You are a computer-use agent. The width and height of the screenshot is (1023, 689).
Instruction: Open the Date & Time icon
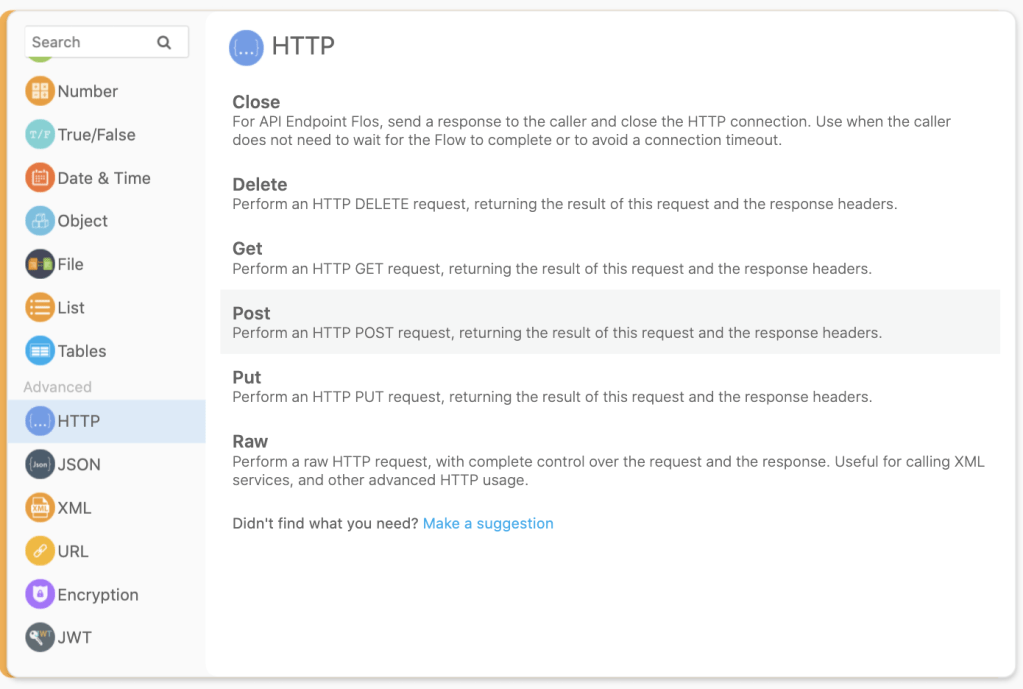[40, 178]
